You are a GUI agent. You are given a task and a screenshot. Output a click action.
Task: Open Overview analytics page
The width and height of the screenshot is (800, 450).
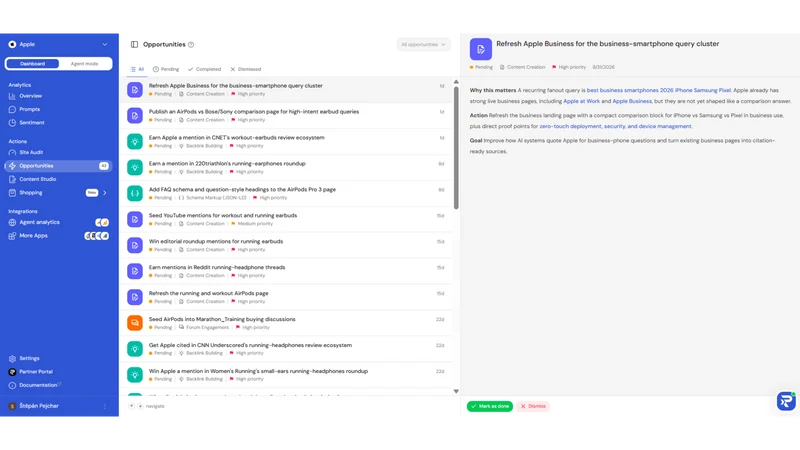(x=31, y=96)
